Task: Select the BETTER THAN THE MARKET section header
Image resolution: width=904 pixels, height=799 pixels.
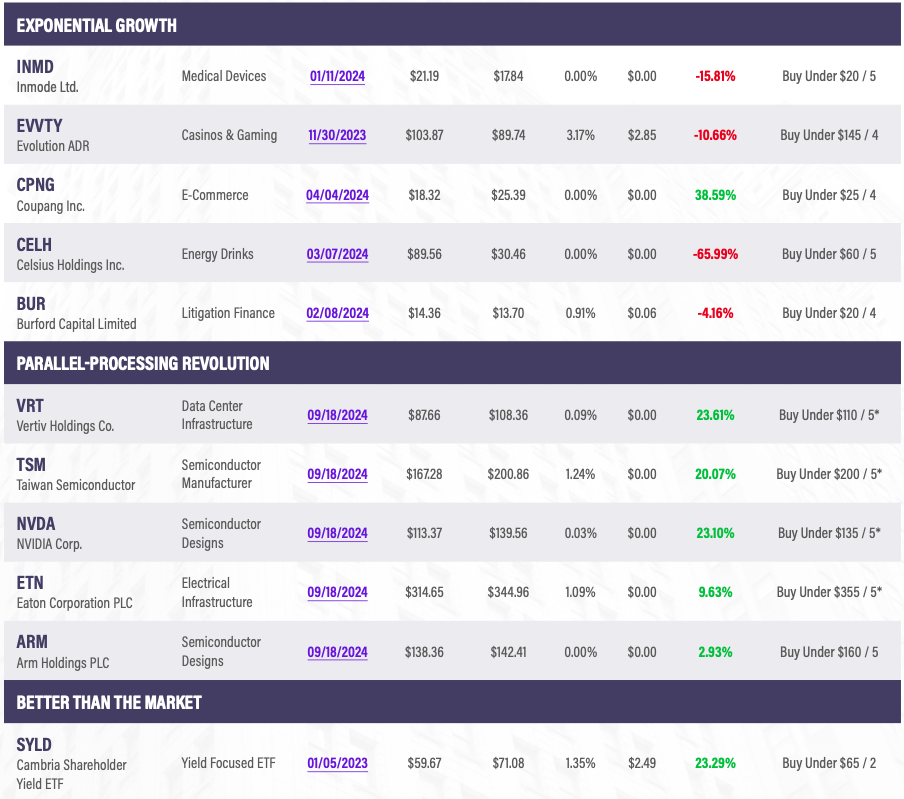Action: pos(452,702)
